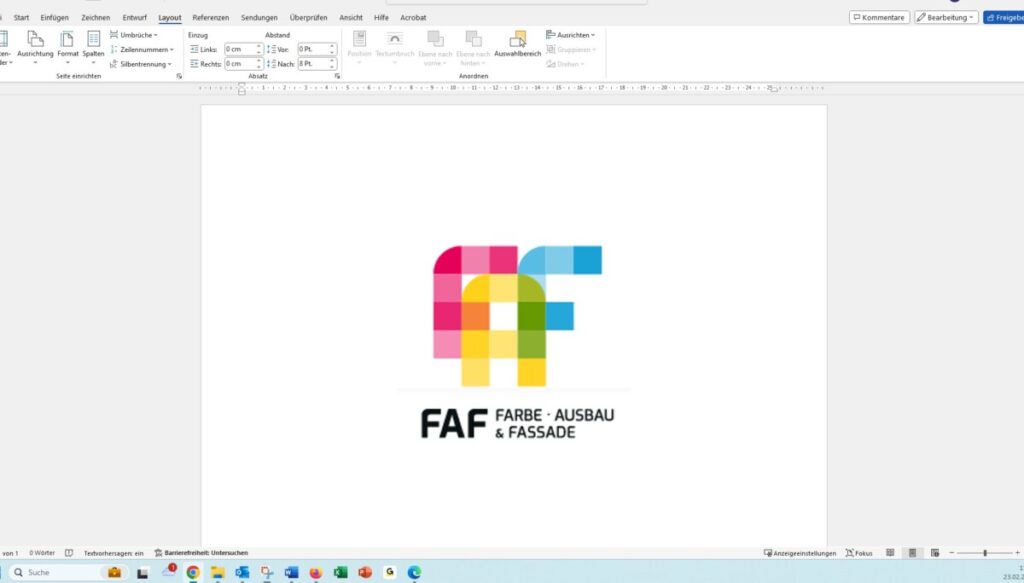
Task: Switch to the Einfügen tab
Action: [54, 18]
